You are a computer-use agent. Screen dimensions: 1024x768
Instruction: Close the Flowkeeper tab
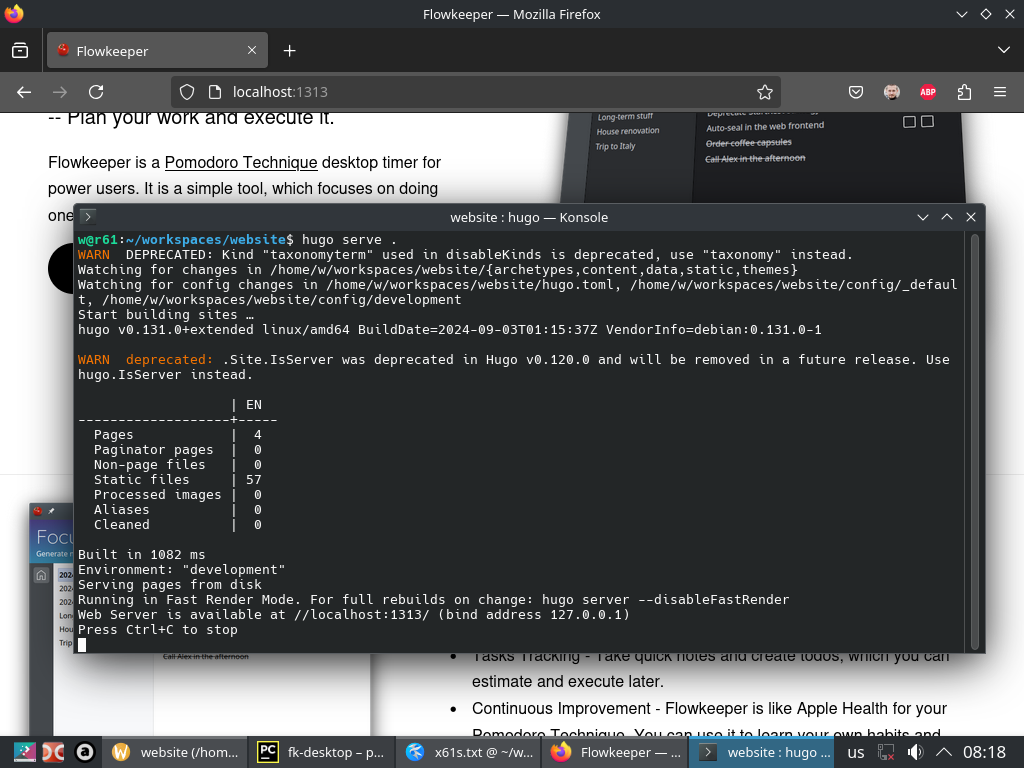point(251,50)
